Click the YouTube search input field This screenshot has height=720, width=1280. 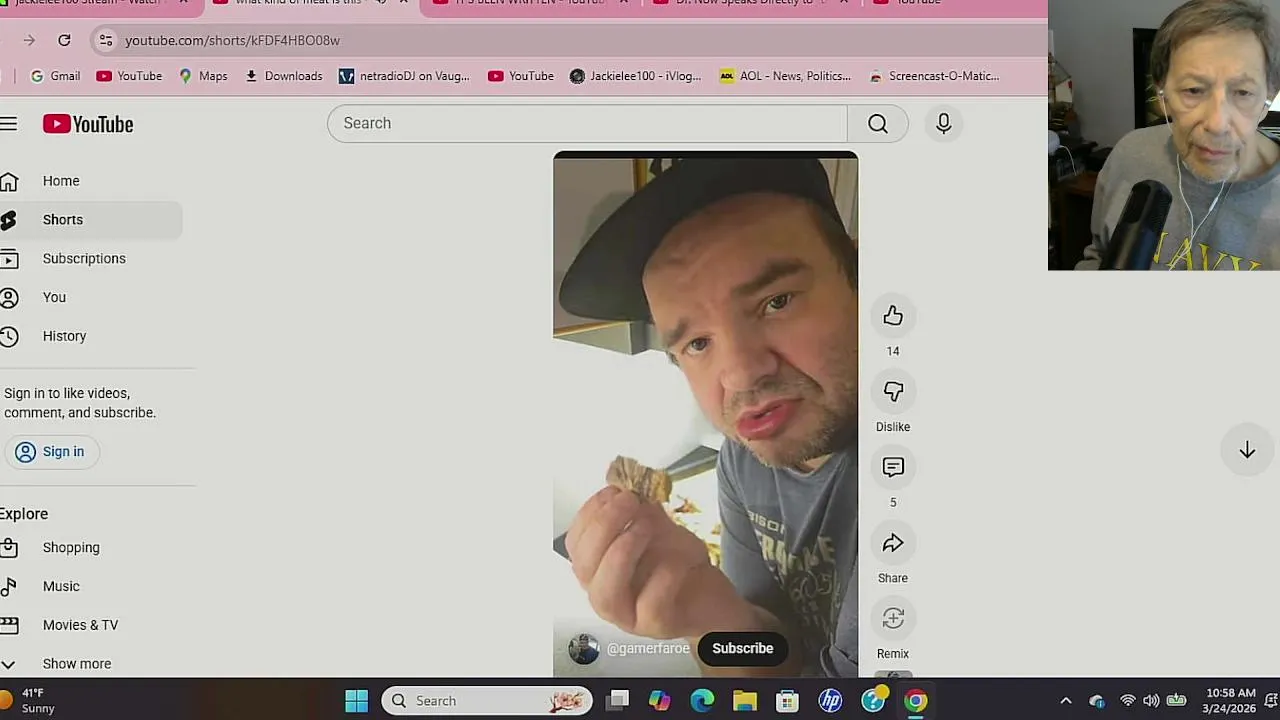click(x=587, y=123)
